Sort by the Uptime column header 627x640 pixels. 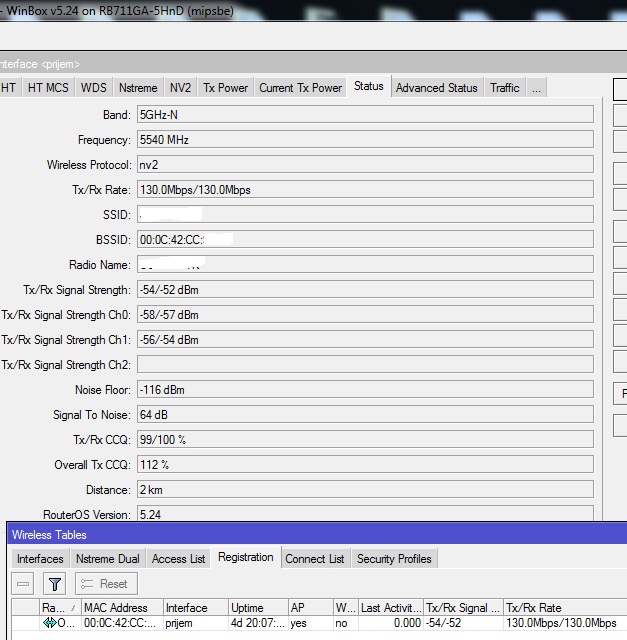[x=258, y=607]
